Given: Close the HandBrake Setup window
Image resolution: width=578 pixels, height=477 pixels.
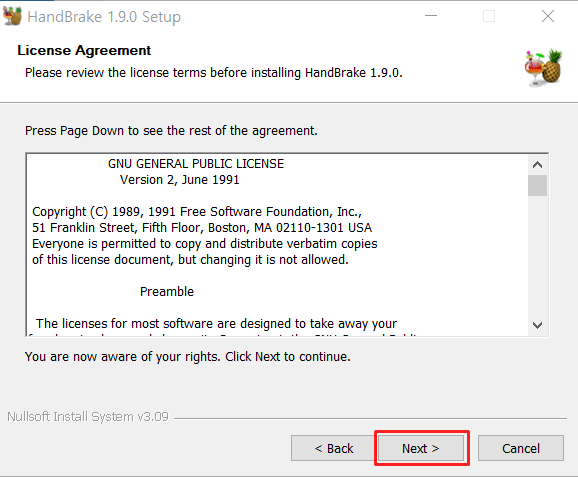Looking at the screenshot, I should 548,16.
